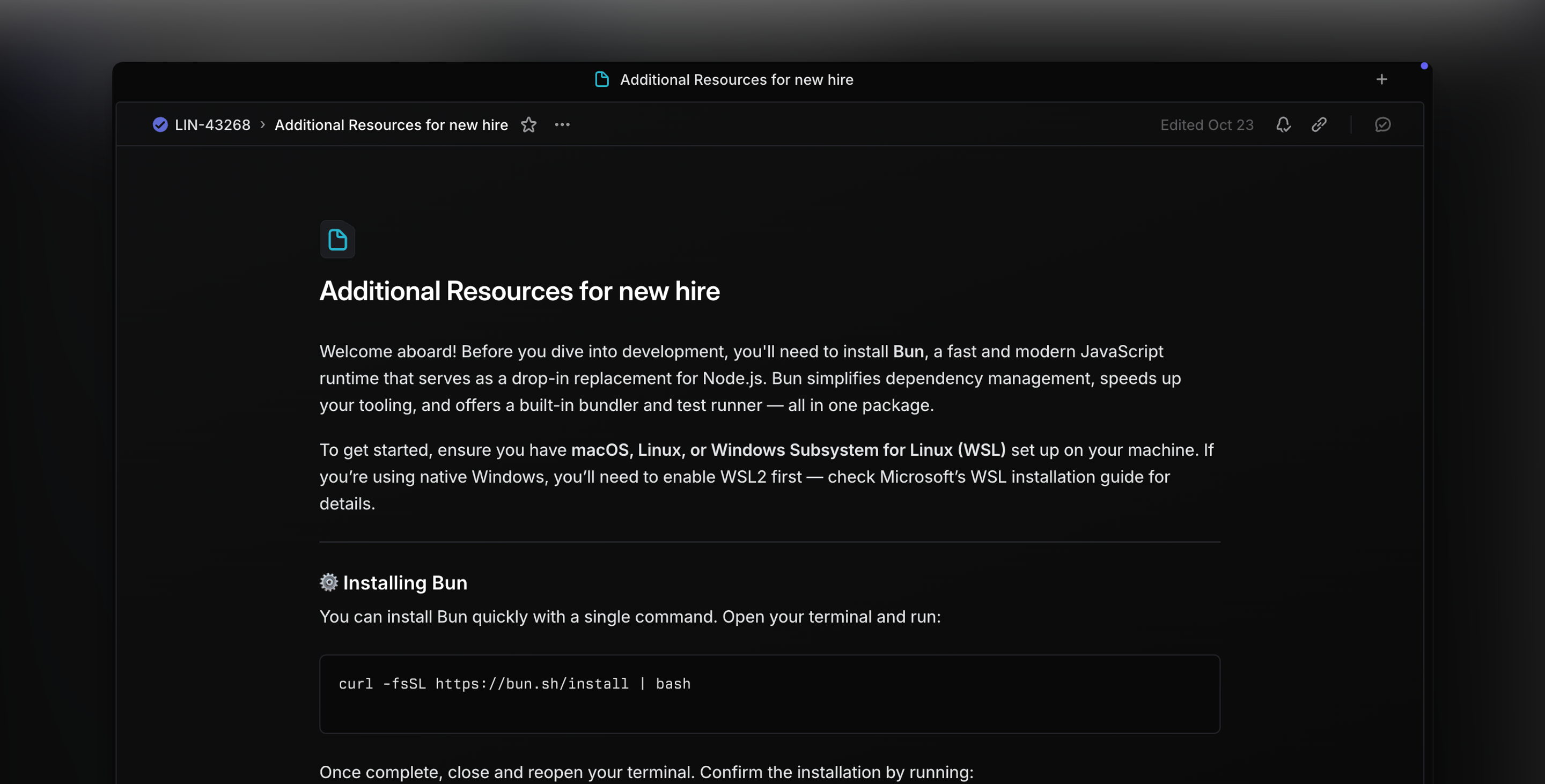Click the bell subscribe notification icon
Screen dimensions: 1545x784
coord(1283,124)
